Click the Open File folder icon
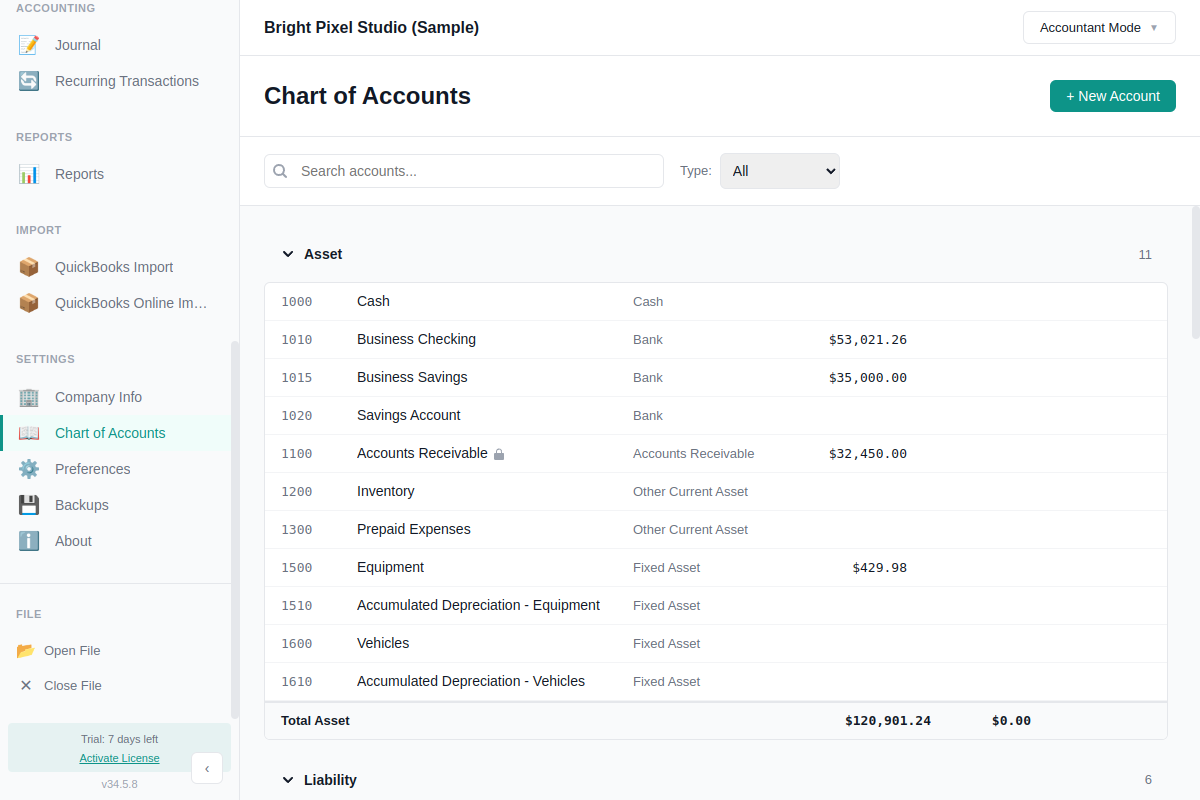 tap(27, 650)
